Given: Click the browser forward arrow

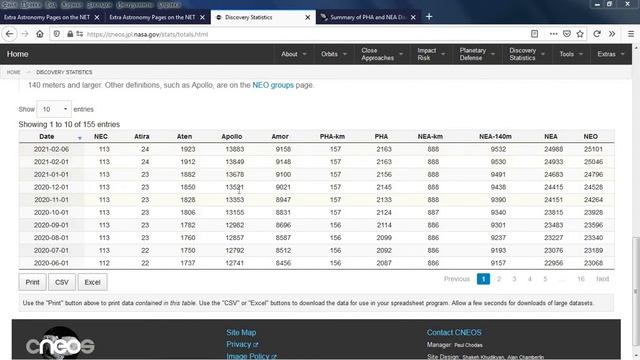Looking at the screenshot, I should pos(25,34).
